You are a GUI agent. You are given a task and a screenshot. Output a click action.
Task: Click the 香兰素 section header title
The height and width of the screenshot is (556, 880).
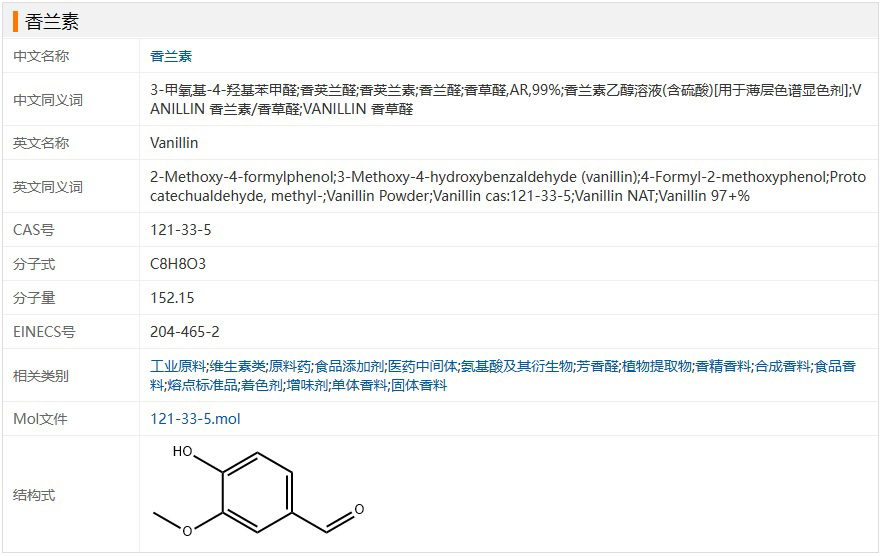coord(52,21)
